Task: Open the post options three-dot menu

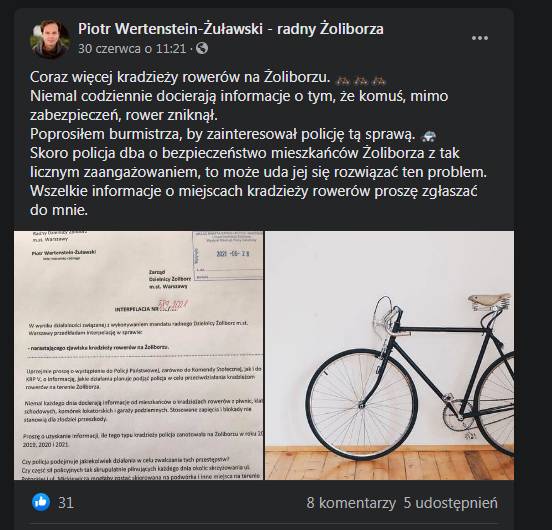Action: pyautogui.click(x=479, y=38)
